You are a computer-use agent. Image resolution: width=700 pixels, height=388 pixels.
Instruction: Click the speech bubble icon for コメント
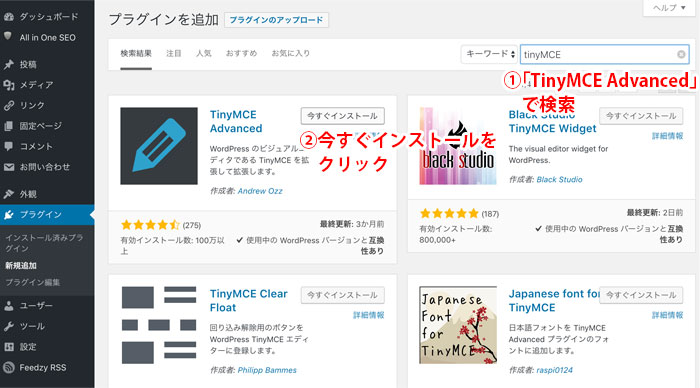tap(8, 146)
